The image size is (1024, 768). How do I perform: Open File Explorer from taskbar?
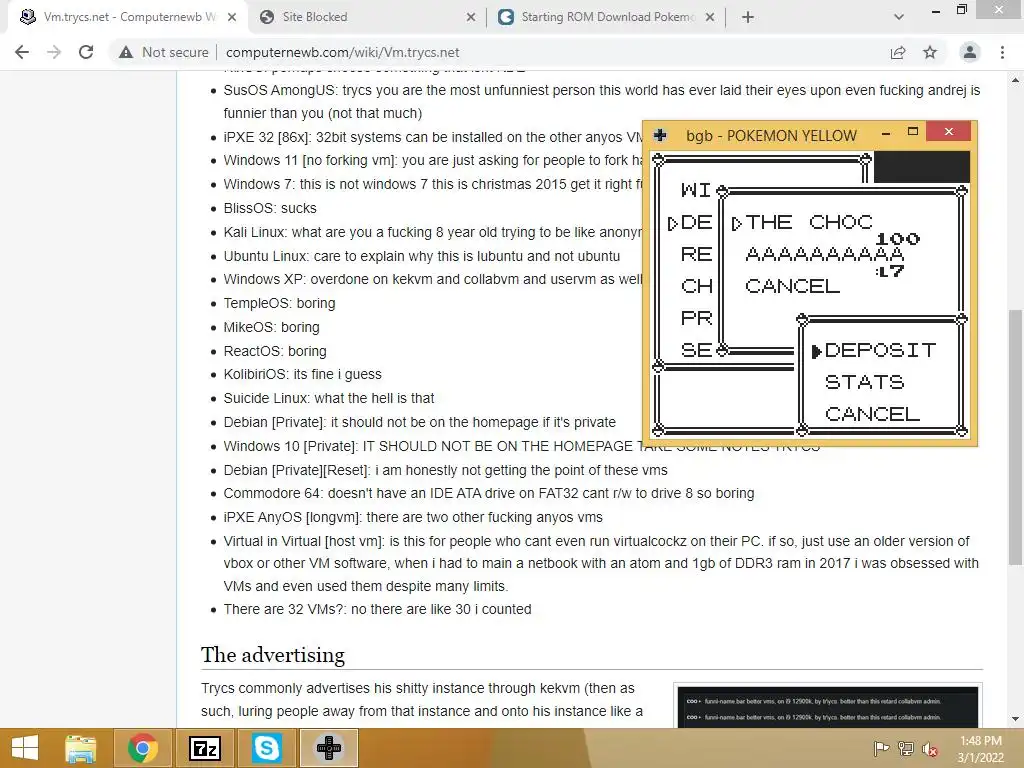point(80,748)
